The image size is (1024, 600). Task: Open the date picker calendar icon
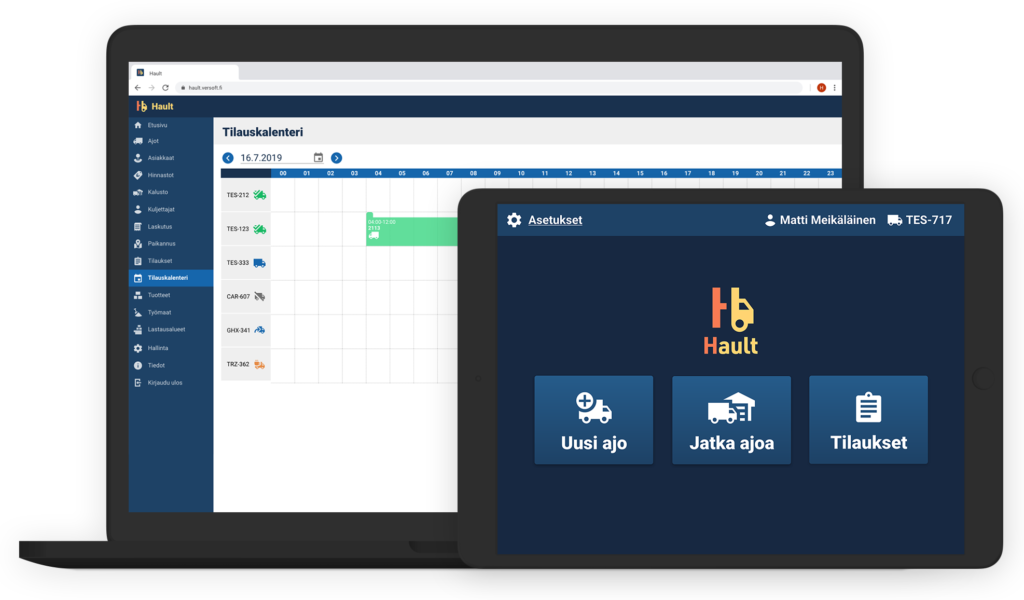(318, 157)
